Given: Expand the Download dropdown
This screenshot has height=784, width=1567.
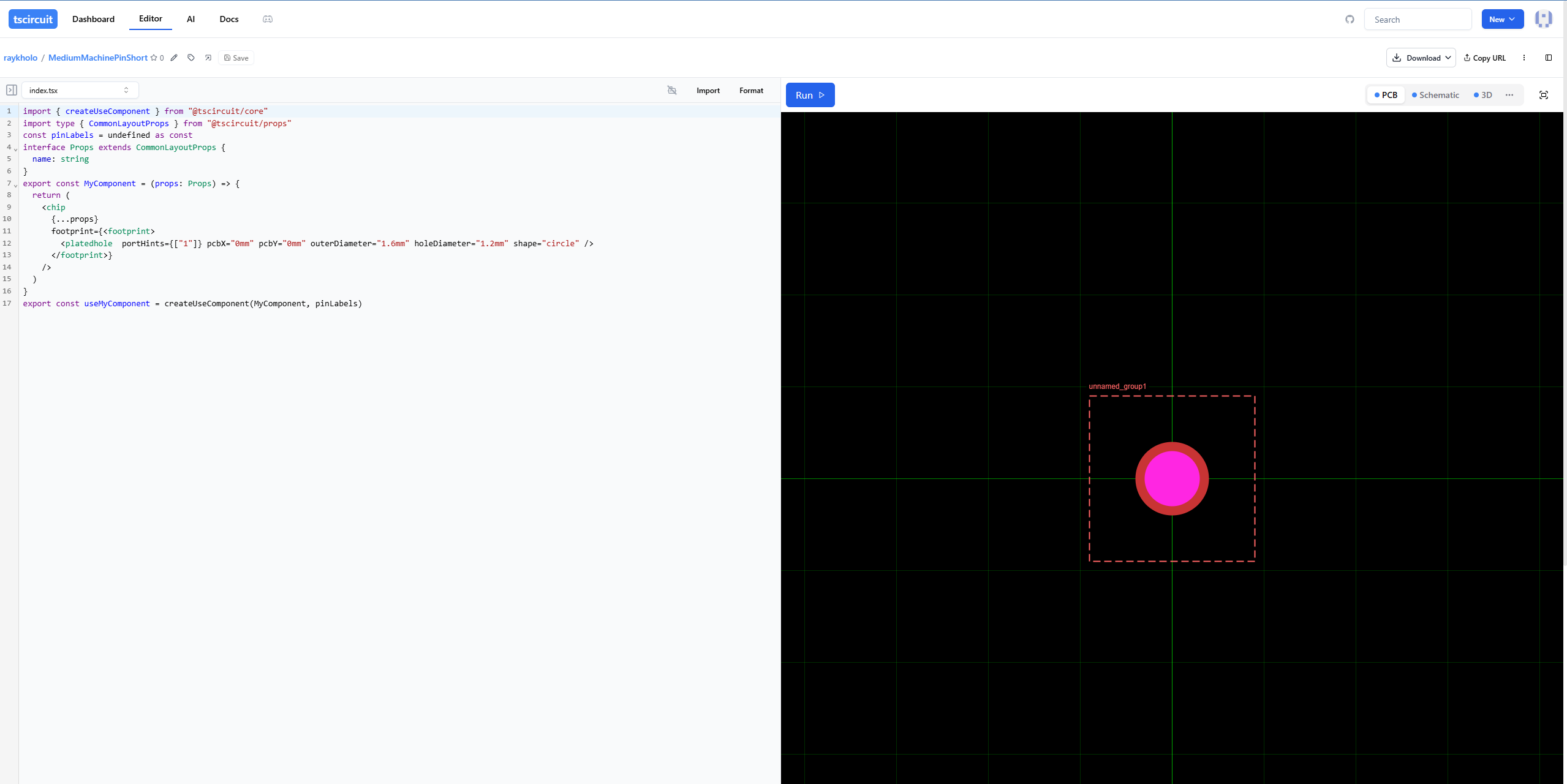Looking at the screenshot, I should click(x=1421, y=58).
